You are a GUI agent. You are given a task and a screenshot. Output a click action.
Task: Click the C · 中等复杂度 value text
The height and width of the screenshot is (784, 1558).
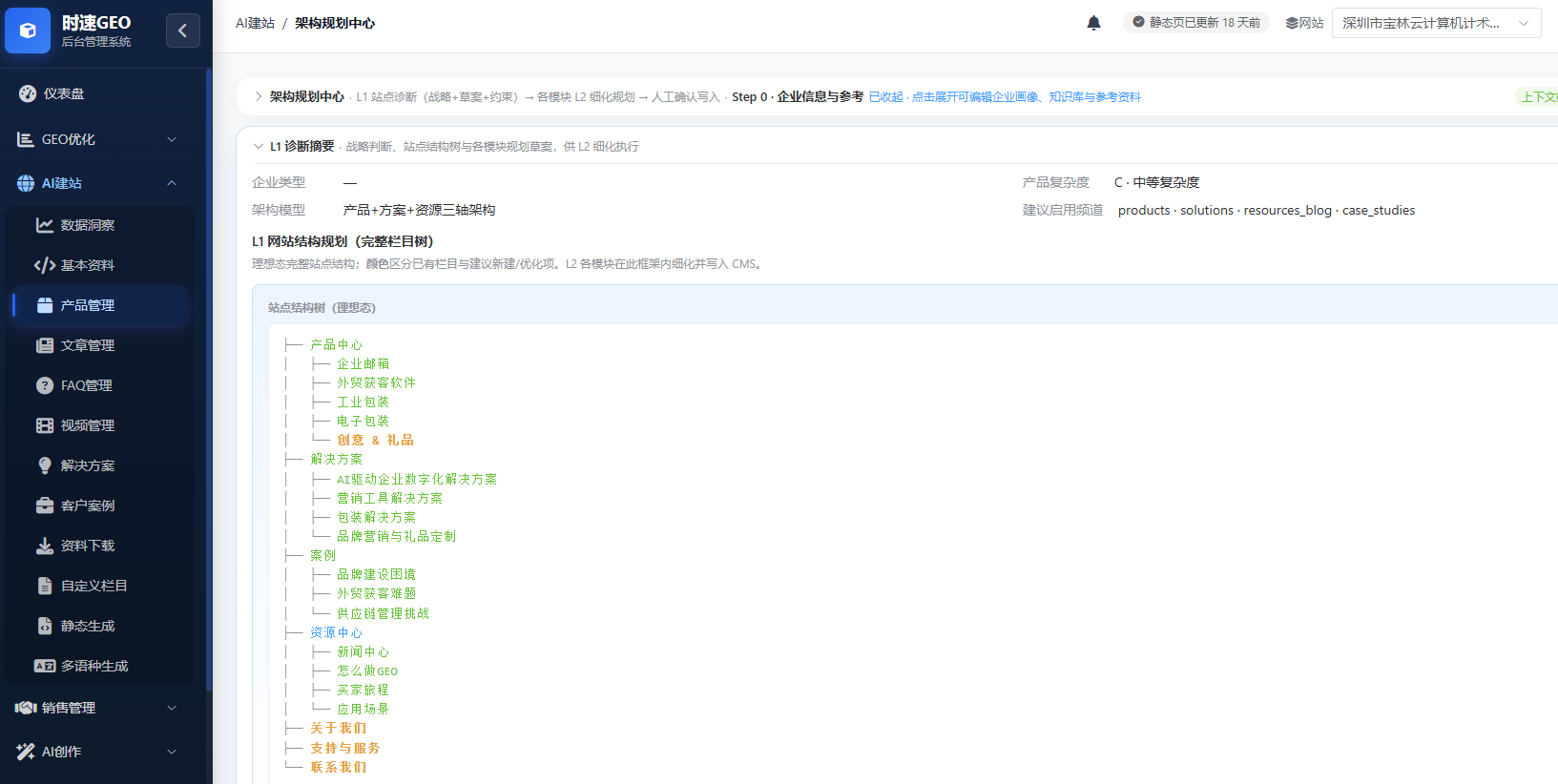point(1157,182)
